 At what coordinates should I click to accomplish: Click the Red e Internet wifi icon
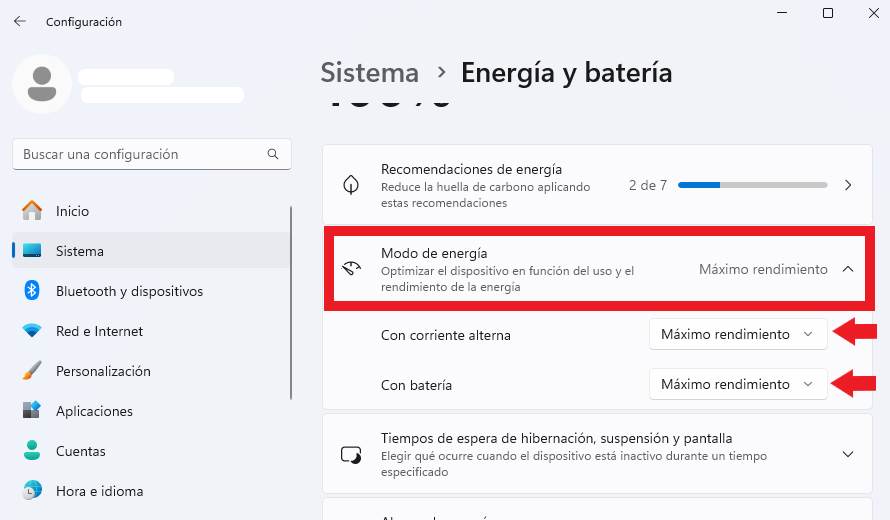[x=32, y=330]
